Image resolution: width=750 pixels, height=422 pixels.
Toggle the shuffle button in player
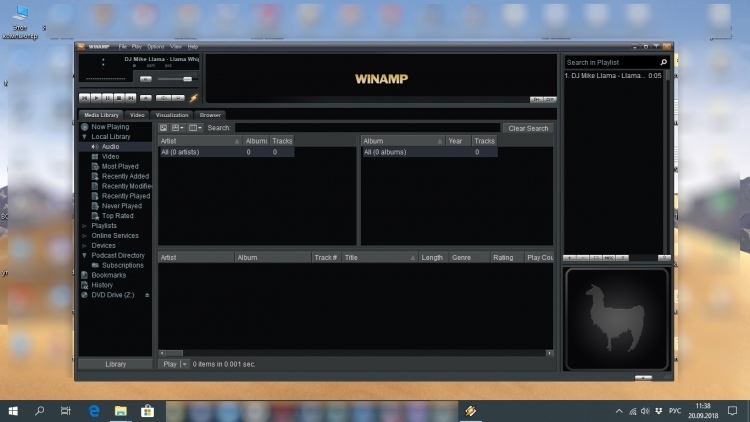[x=166, y=98]
